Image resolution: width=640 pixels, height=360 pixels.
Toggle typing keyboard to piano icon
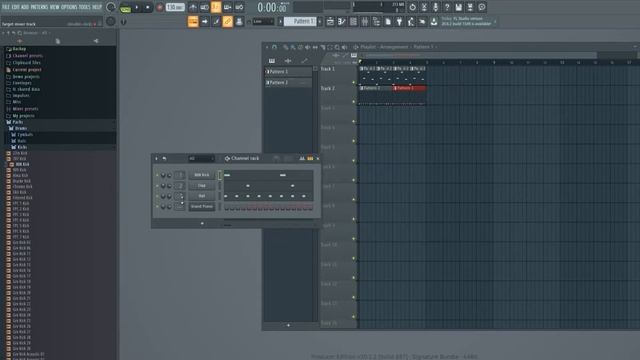[193, 22]
